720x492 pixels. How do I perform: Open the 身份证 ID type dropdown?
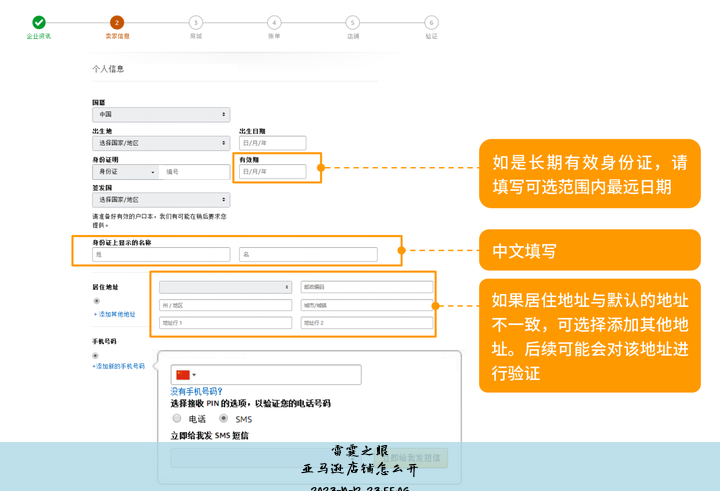[125, 172]
